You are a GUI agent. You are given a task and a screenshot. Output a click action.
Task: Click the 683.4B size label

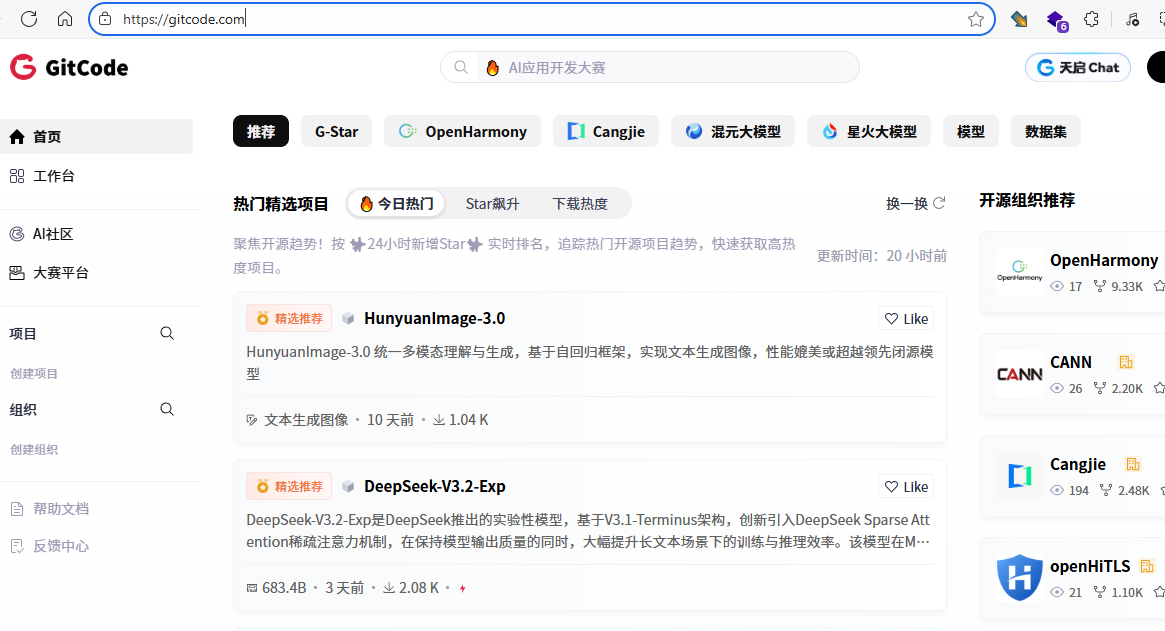pyautogui.click(x=284, y=588)
